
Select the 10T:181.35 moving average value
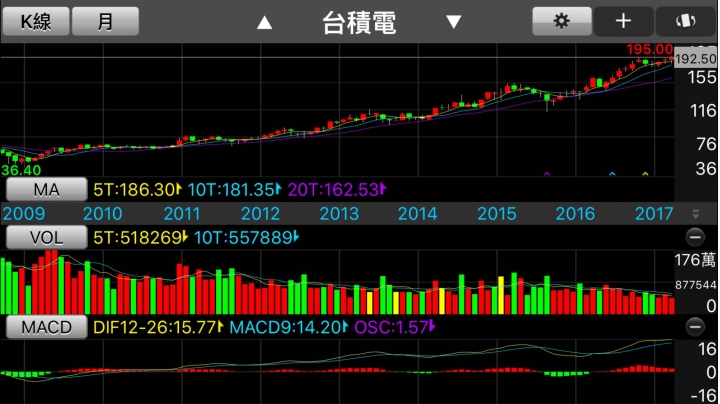(234, 189)
